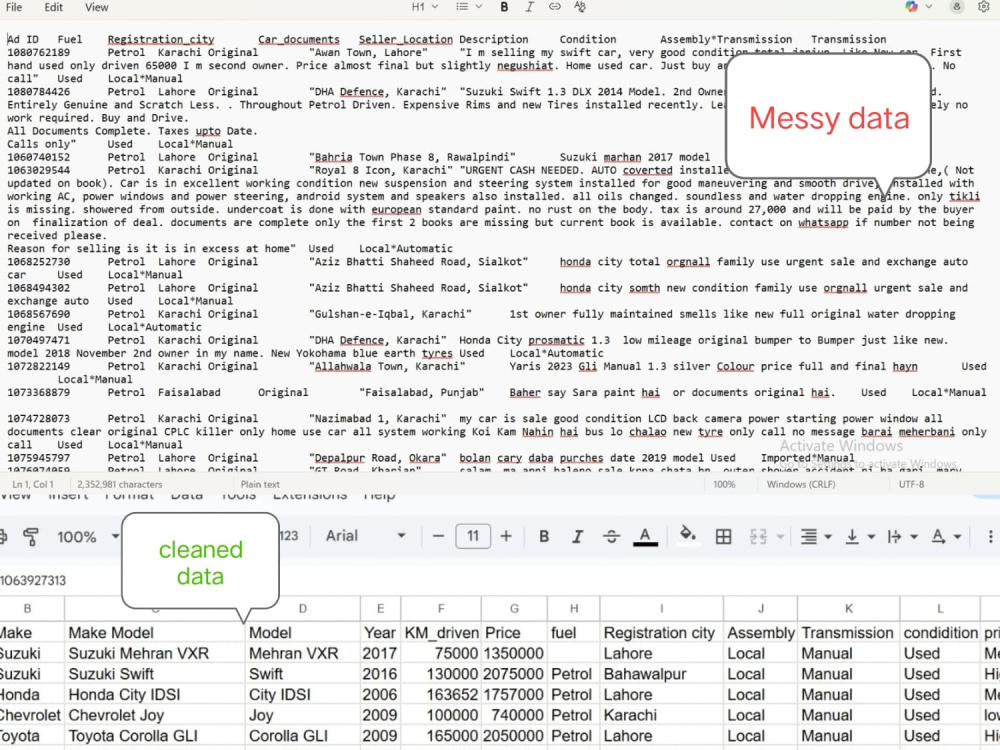This screenshot has width=1000, height=750.
Task: Open the Arial font dropdown
Action: 365,536
